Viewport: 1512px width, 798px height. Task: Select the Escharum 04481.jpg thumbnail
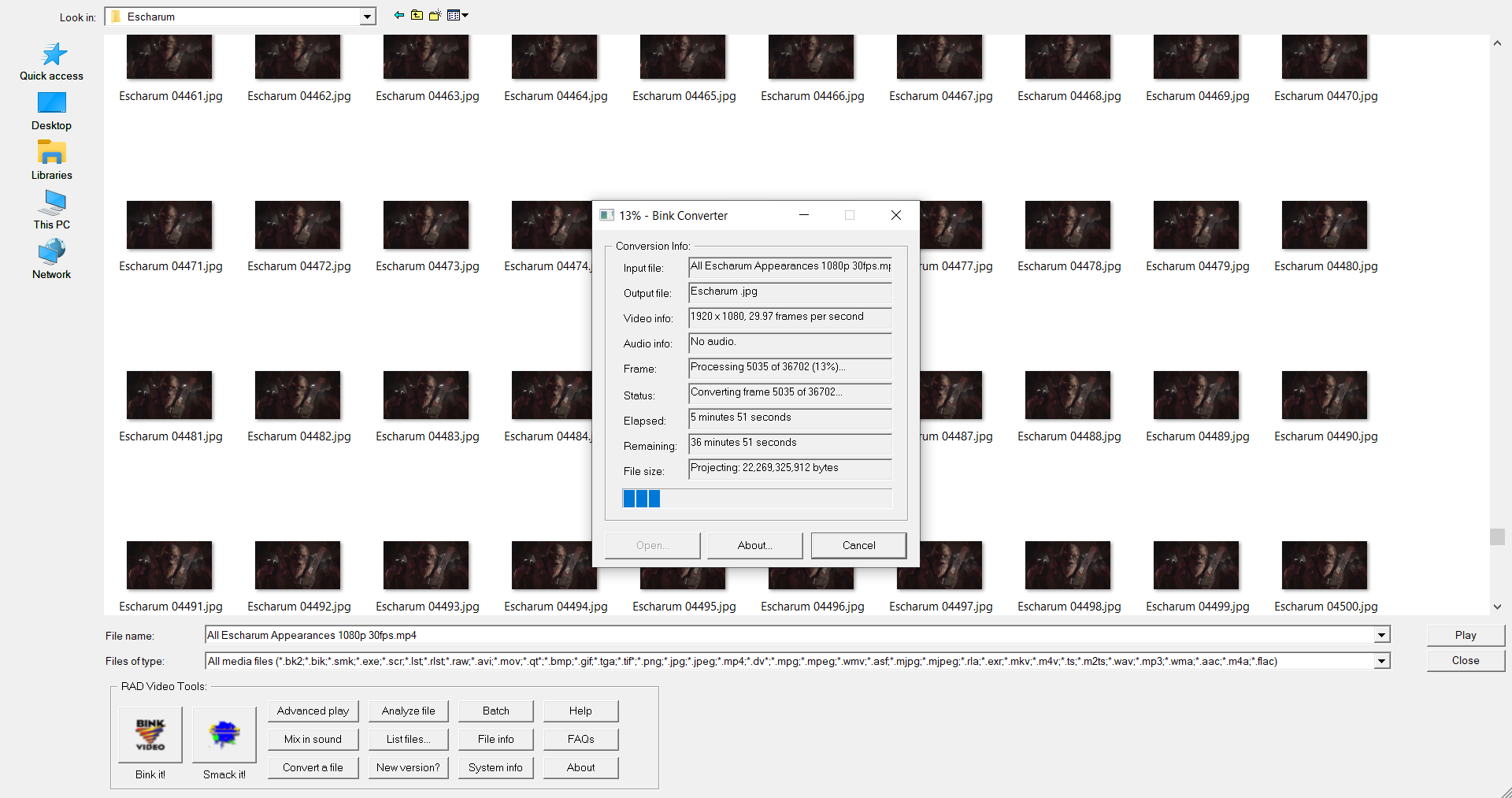[x=169, y=395]
